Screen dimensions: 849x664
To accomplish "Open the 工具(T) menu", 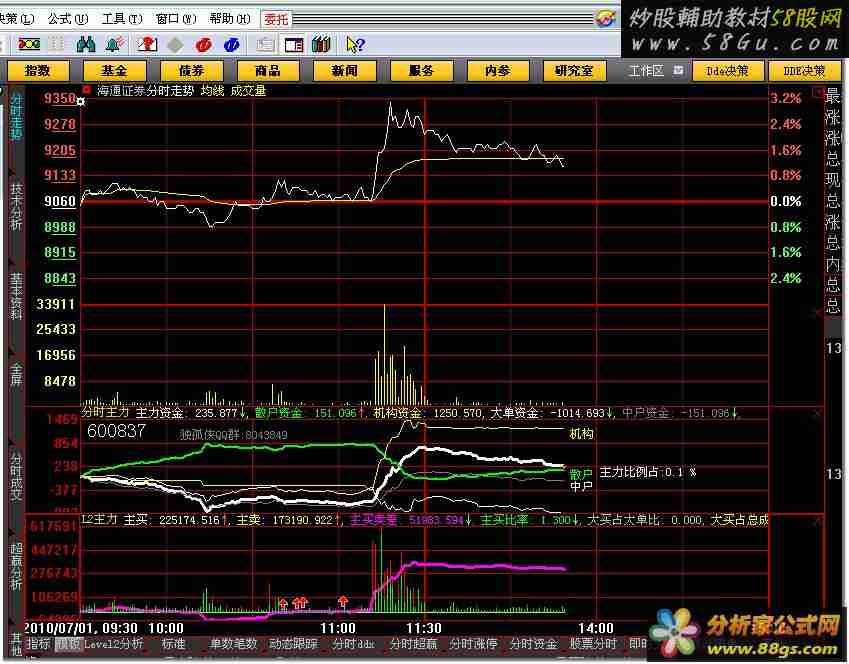I will click(122, 19).
